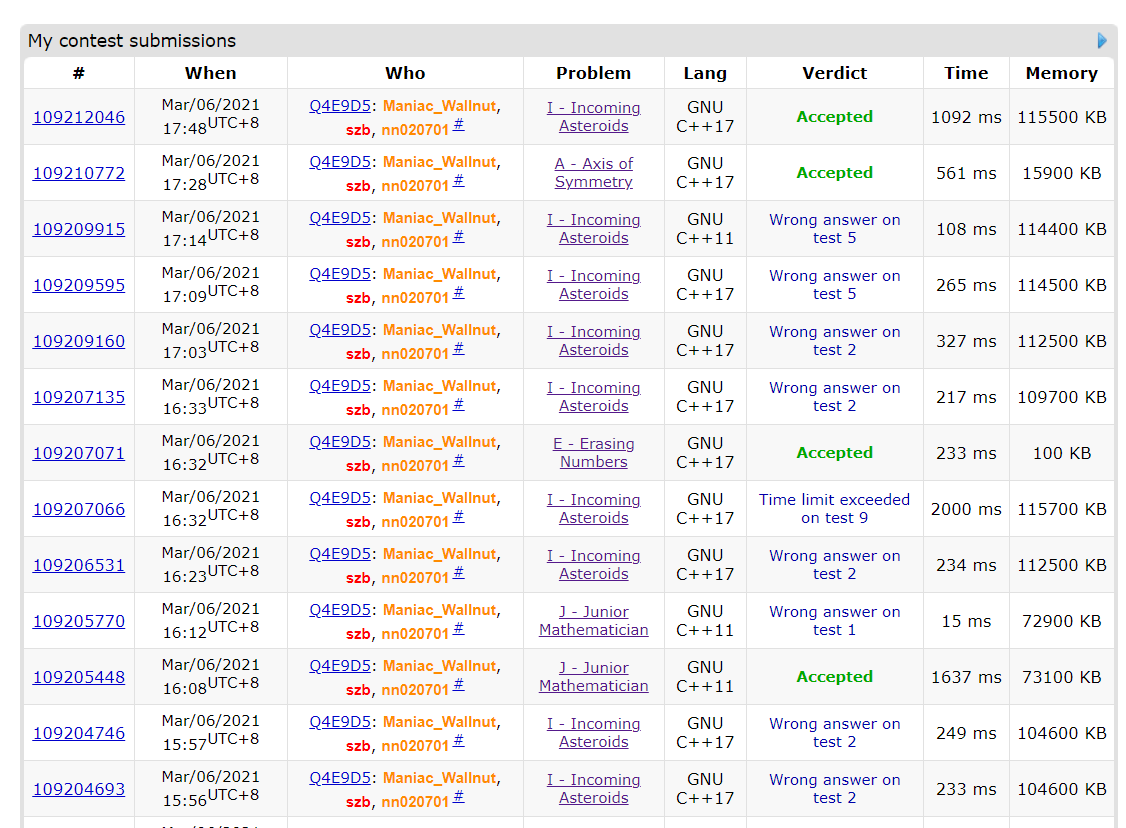Open Maniac_Wallnut profile in row 109209160
The image size is (1126, 828).
click(x=439, y=330)
